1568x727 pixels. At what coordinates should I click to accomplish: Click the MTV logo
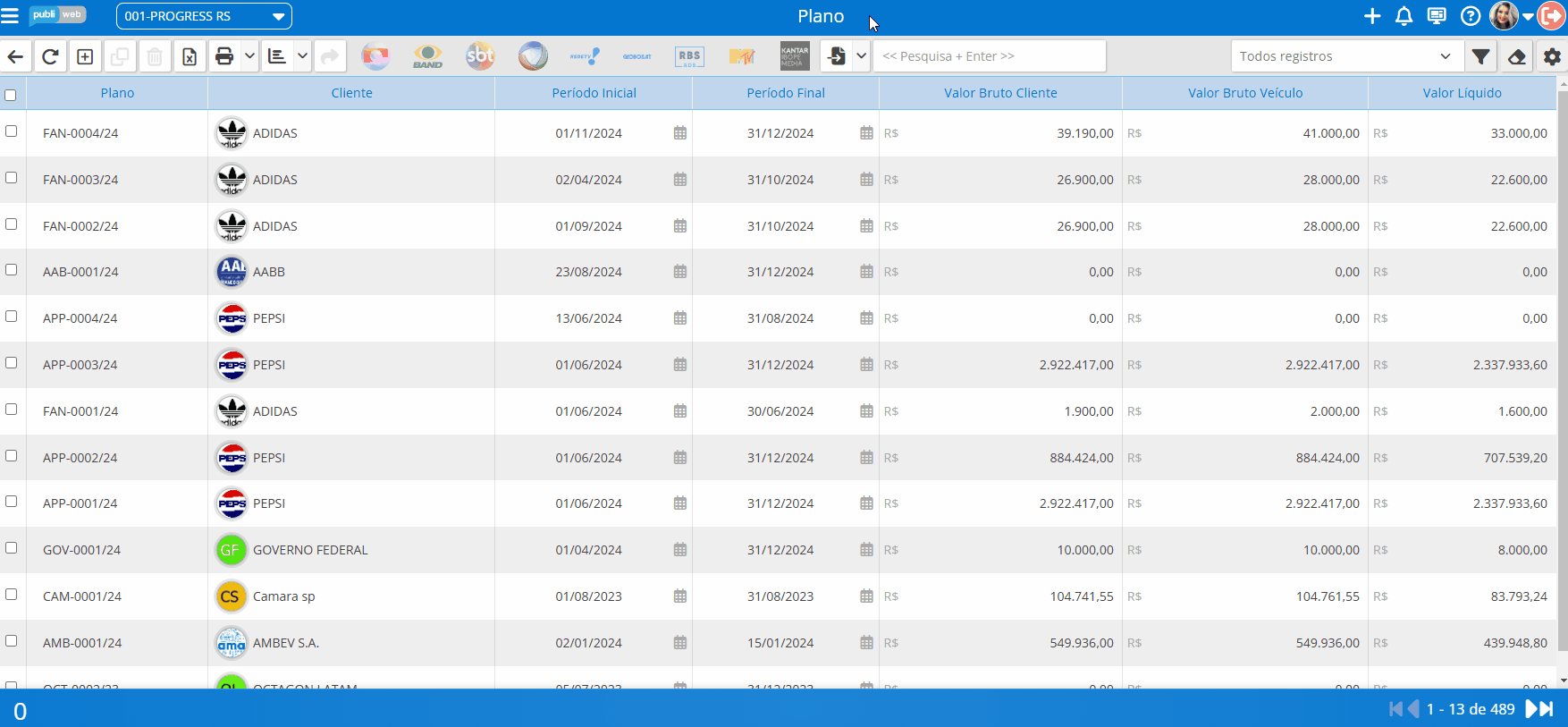(x=742, y=56)
